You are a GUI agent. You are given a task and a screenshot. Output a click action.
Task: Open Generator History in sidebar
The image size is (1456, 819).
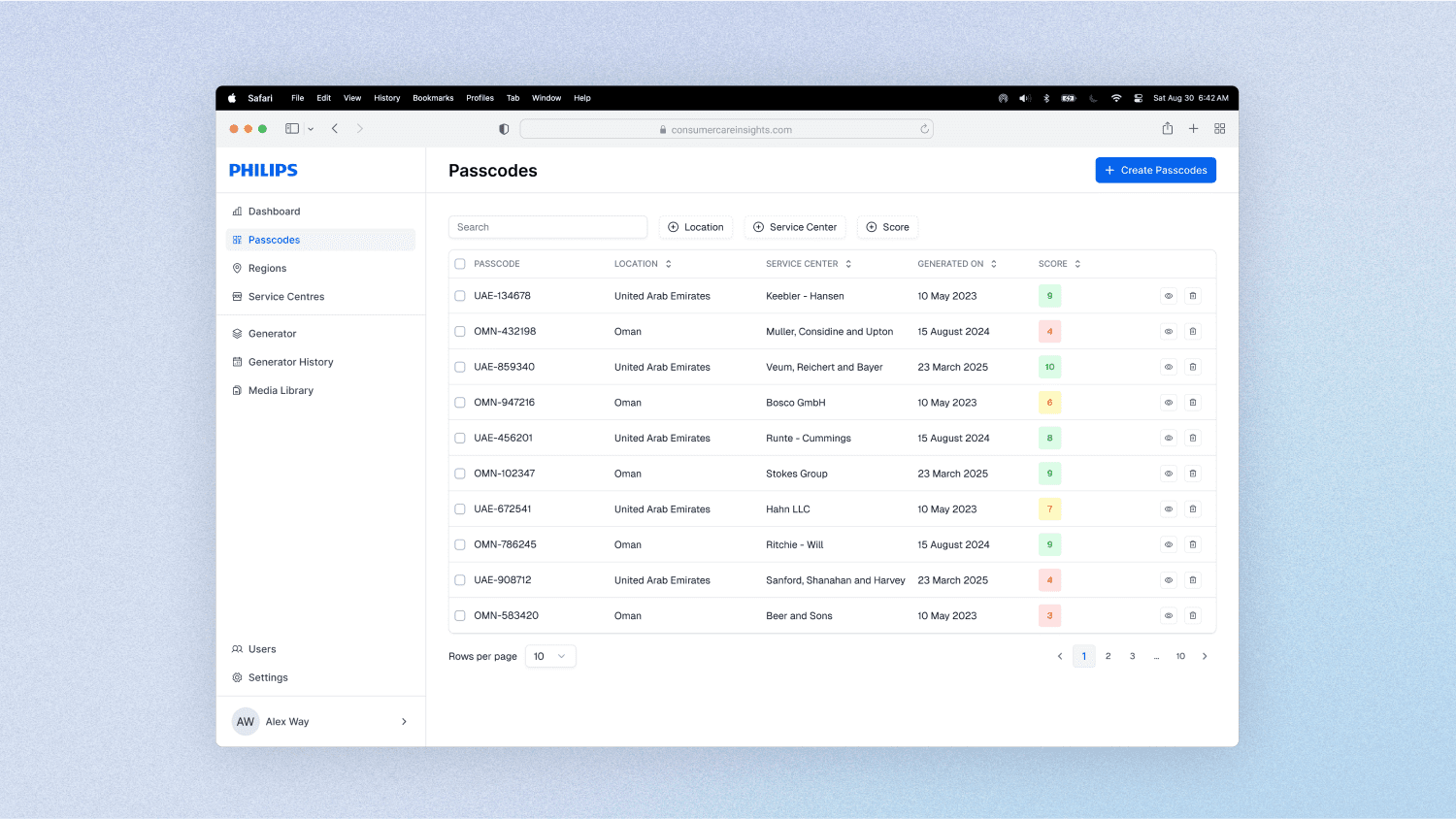[x=290, y=362]
